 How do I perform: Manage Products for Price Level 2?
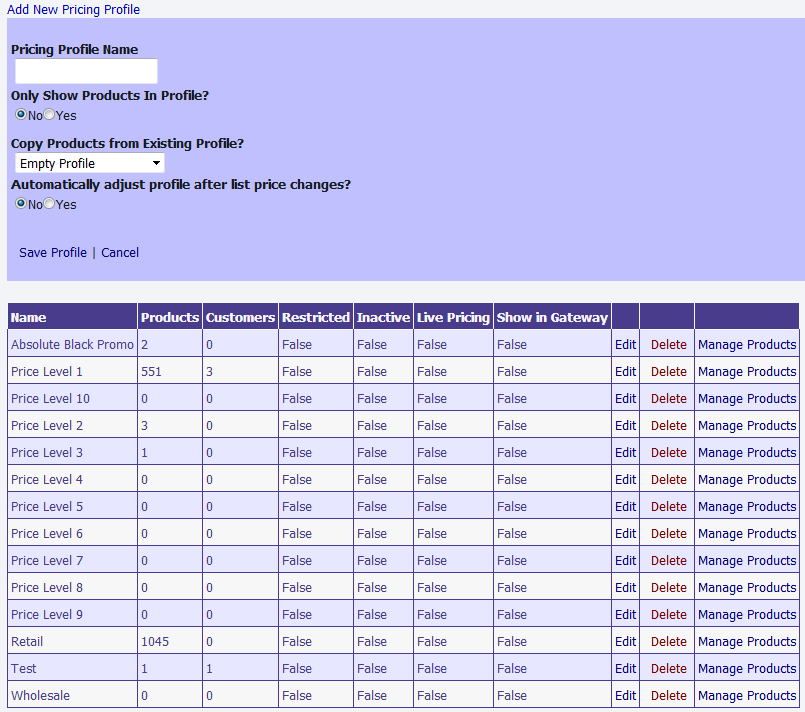[747, 426]
